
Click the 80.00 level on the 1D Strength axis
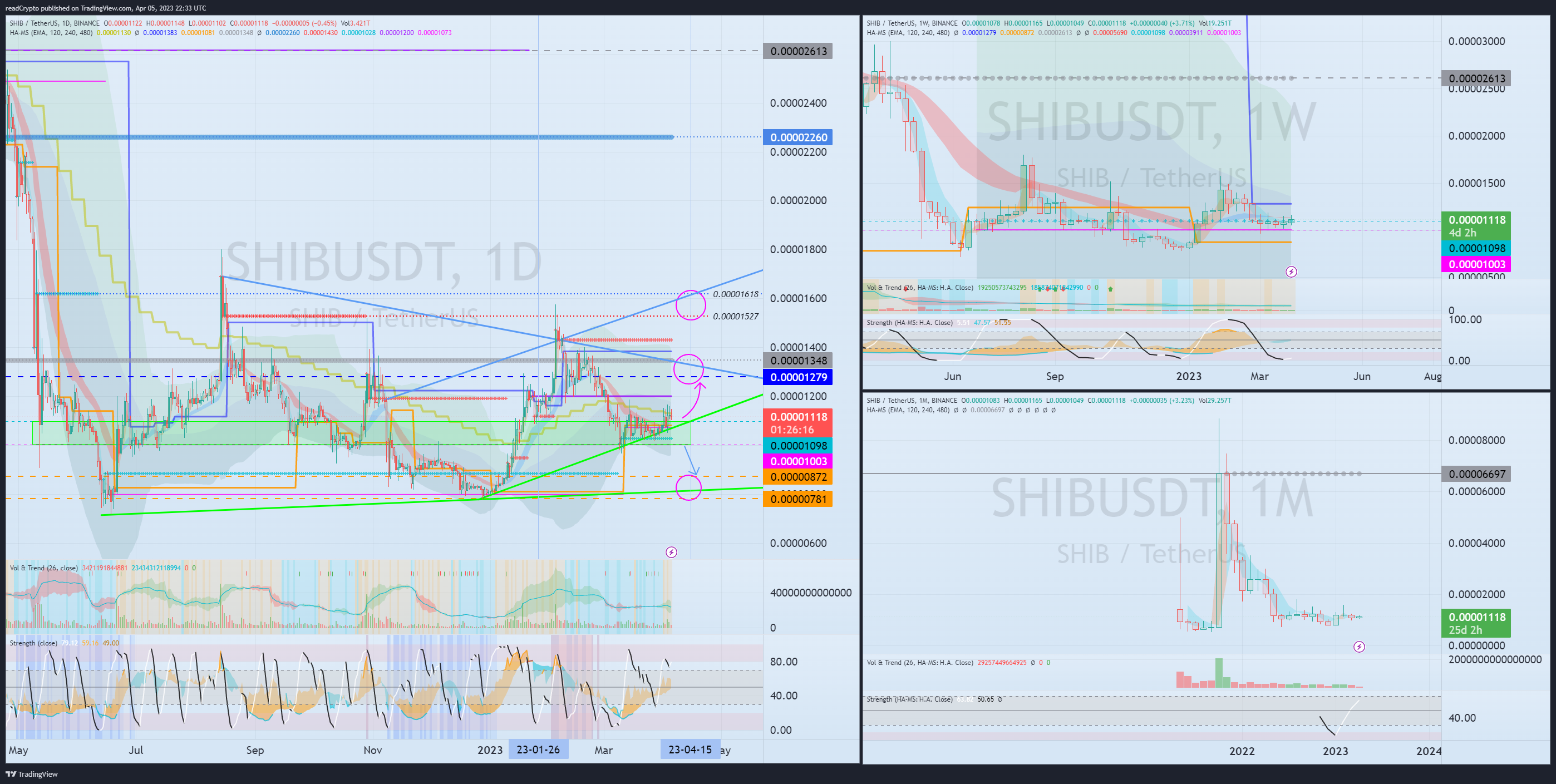[784, 662]
